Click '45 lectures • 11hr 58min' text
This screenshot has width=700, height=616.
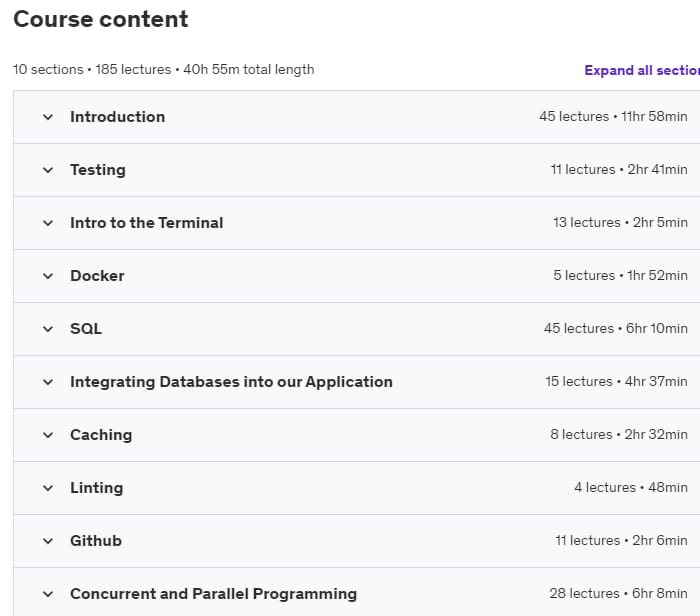pyautogui.click(x=613, y=117)
